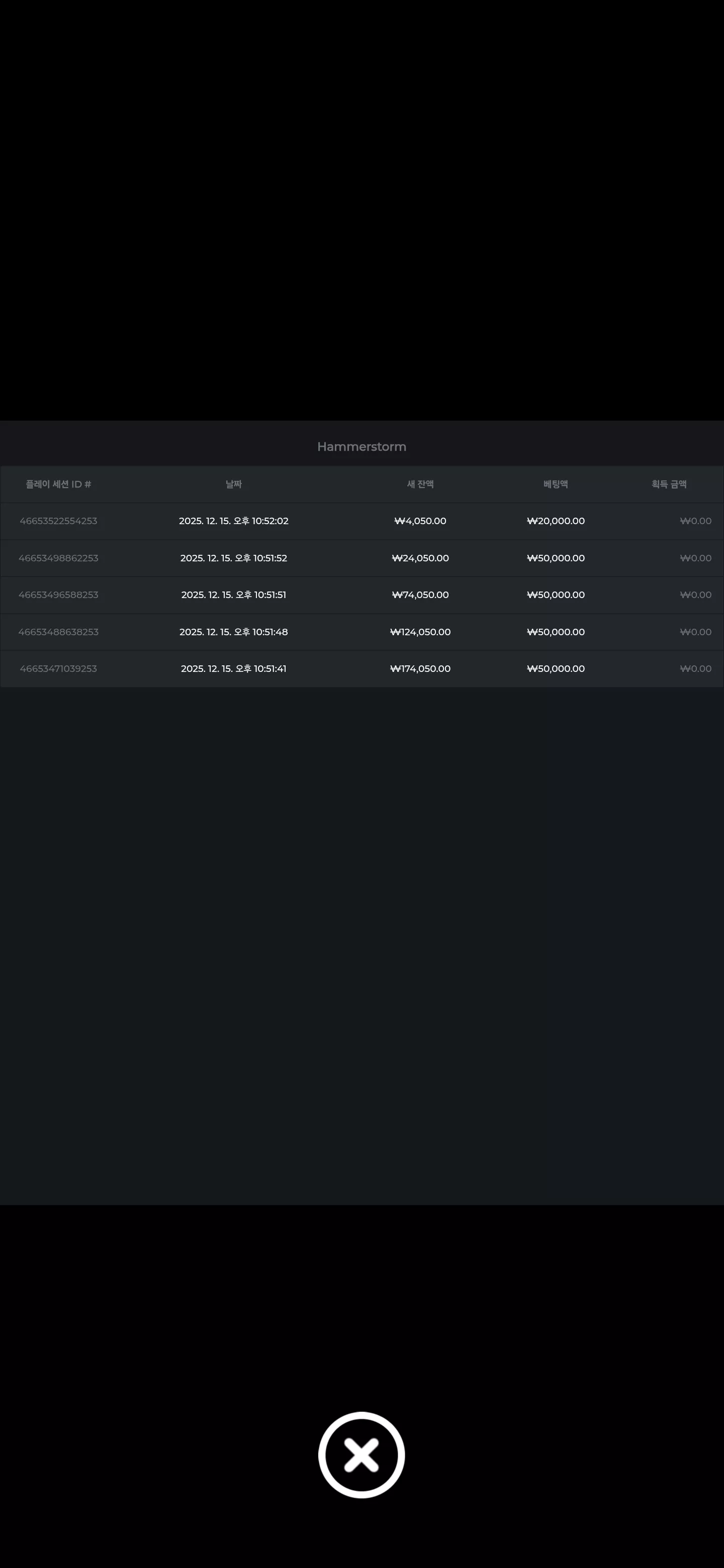Click the new balance ₩4,050.00
Image resolution: width=724 pixels, height=1568 pixels.
[x=420, y=521]
